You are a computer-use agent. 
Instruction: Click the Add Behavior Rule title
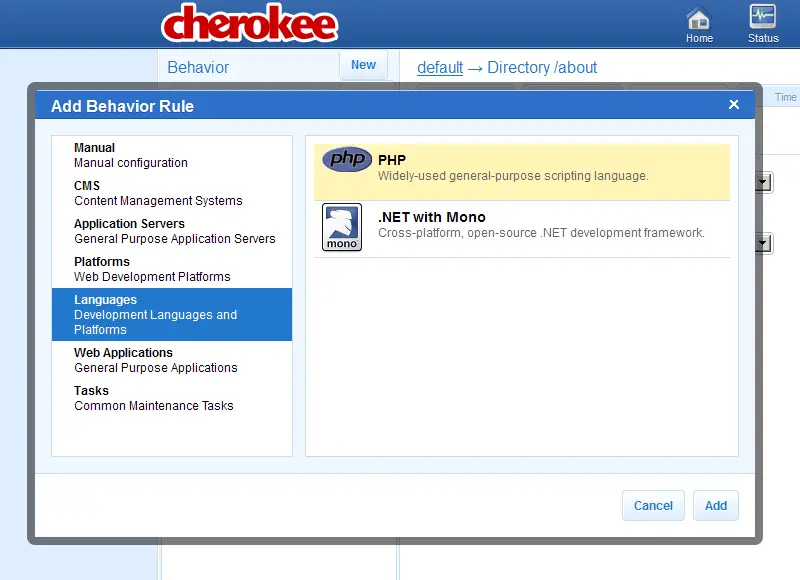[122, 106]
